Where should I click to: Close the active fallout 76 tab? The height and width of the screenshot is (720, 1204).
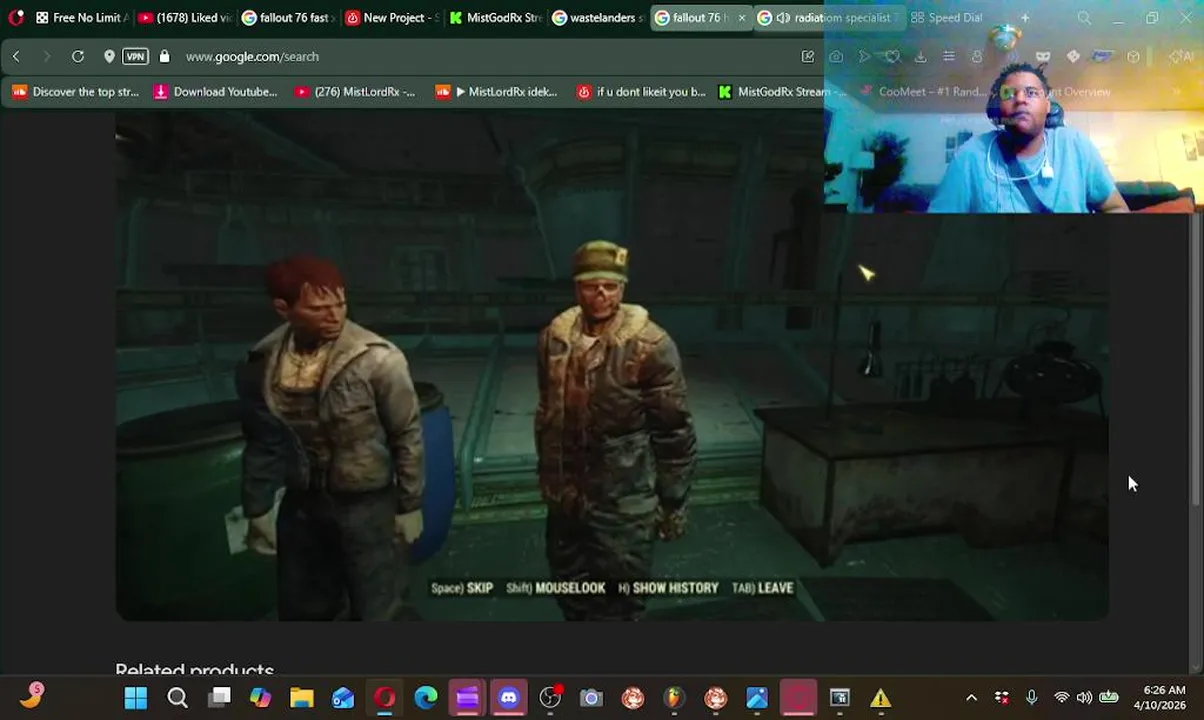tap(741, 18)
